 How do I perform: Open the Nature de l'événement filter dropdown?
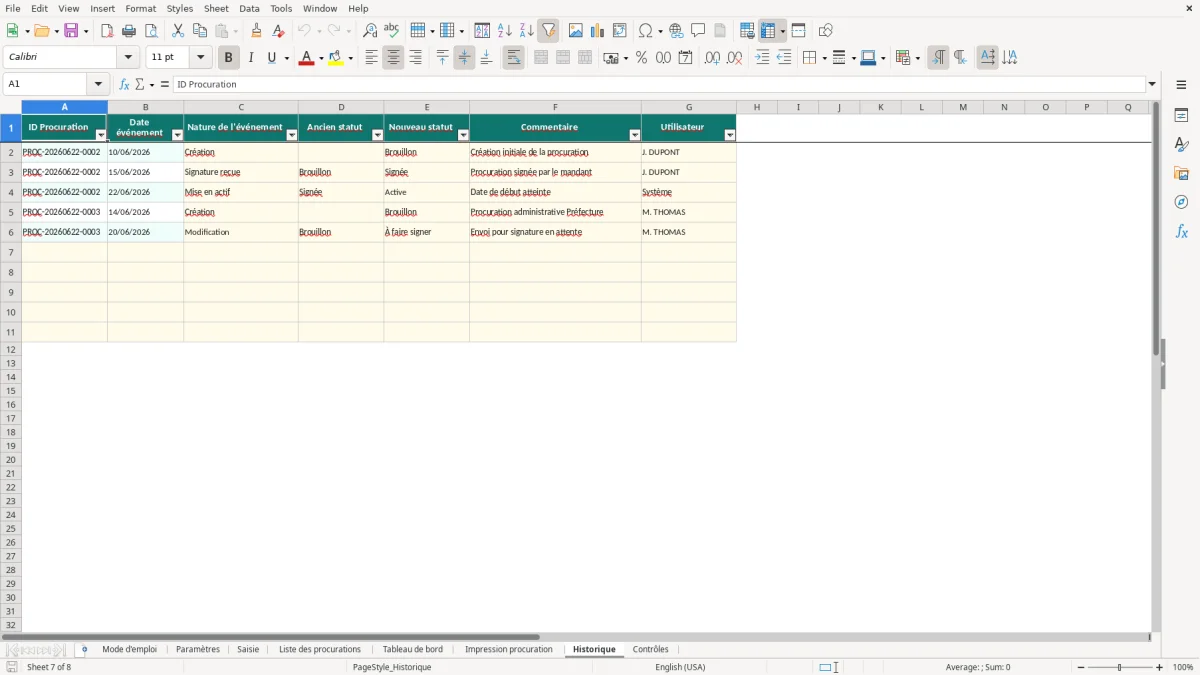coord(292,135)
